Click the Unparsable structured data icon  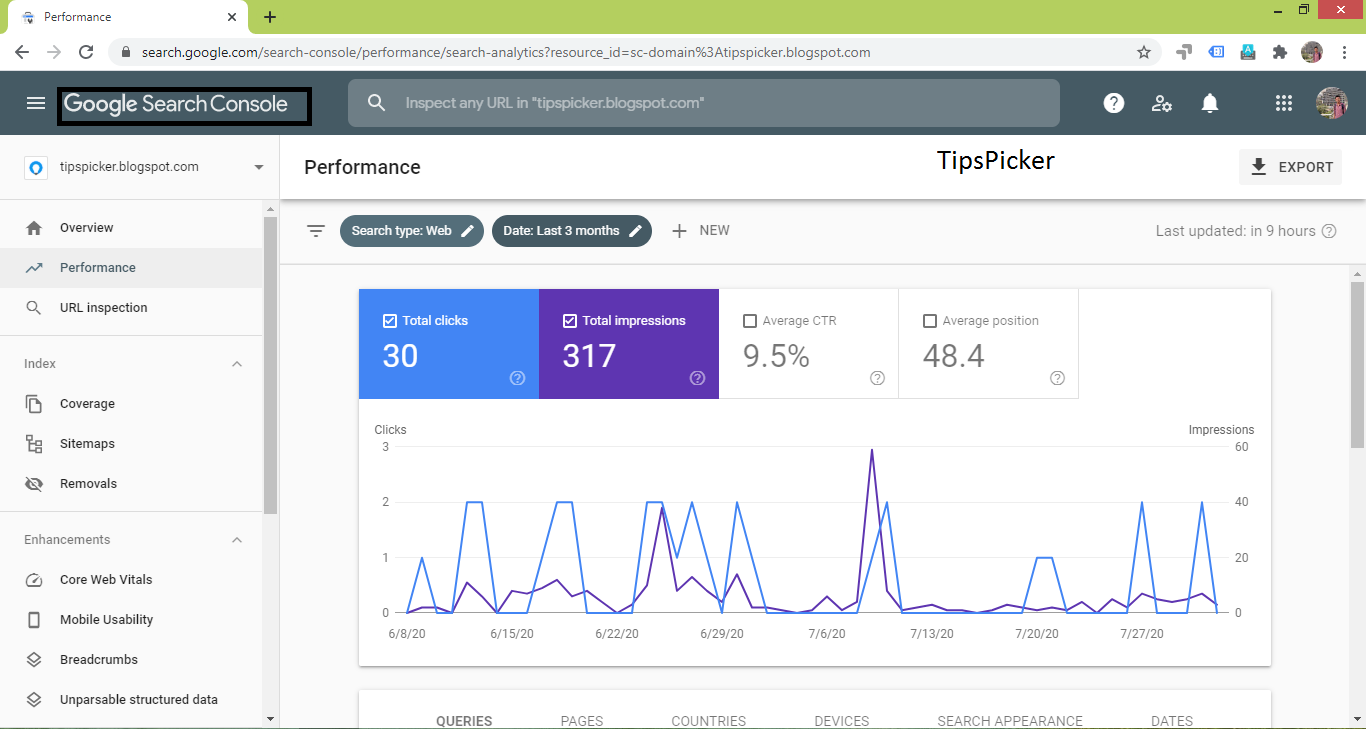34,700
